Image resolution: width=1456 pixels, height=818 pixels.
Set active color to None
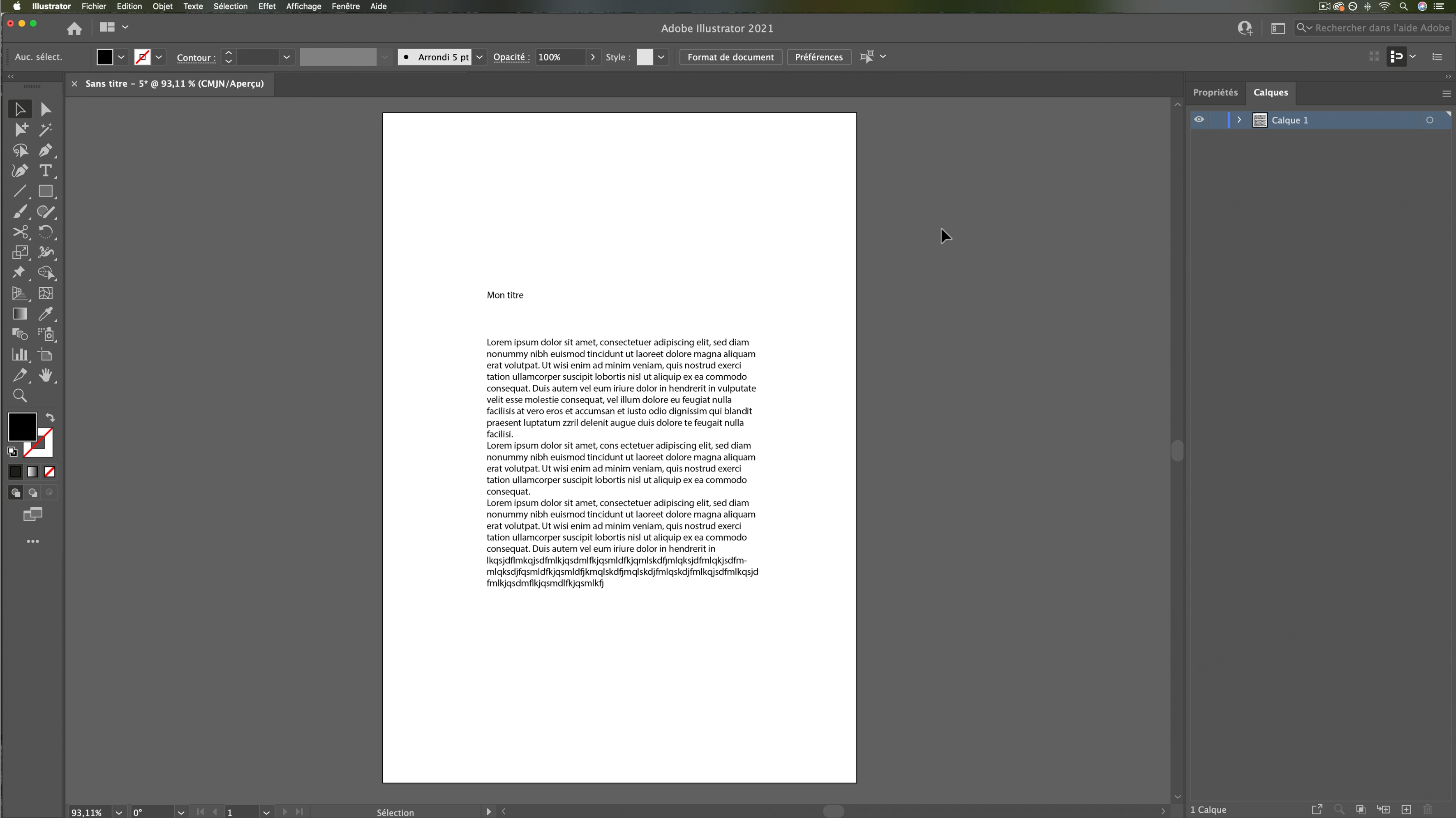pyautogui.click(x=49, y=471)
